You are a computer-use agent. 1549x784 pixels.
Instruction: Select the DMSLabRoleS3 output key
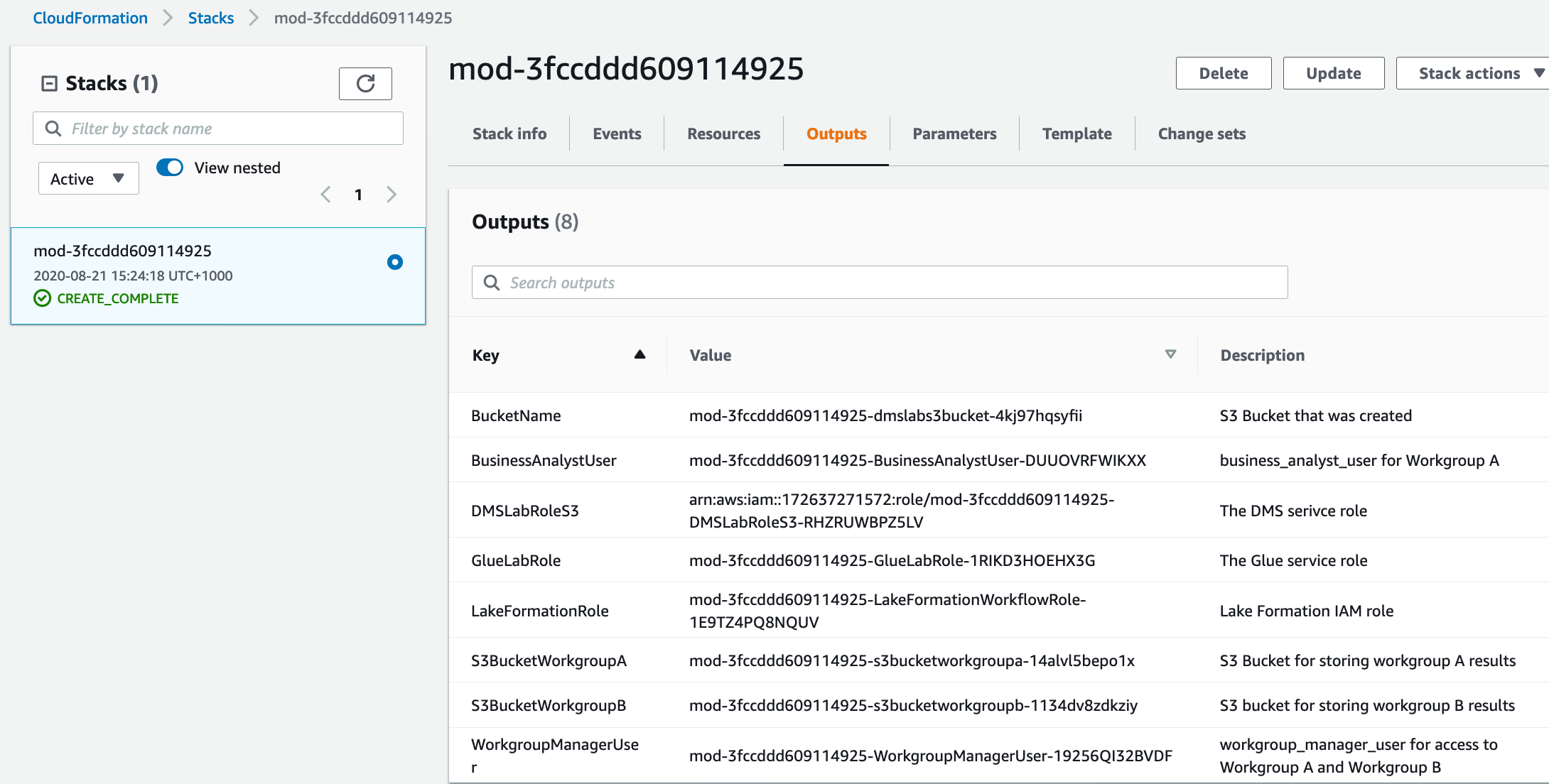coord(525,511)
